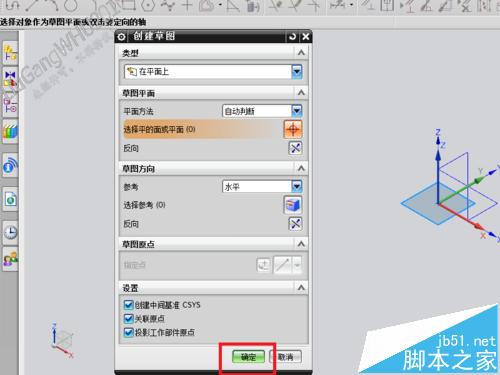Click the green 确定 button
Image resolution: width=500 pixels, height=375 pixels.
(x=248, y=357)
